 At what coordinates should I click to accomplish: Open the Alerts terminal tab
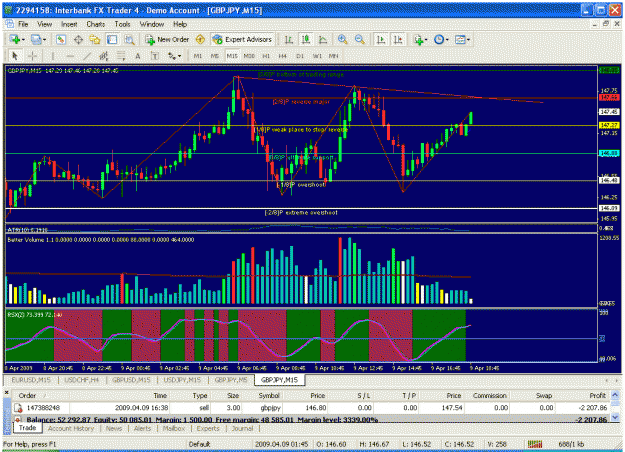coord(142,428)
